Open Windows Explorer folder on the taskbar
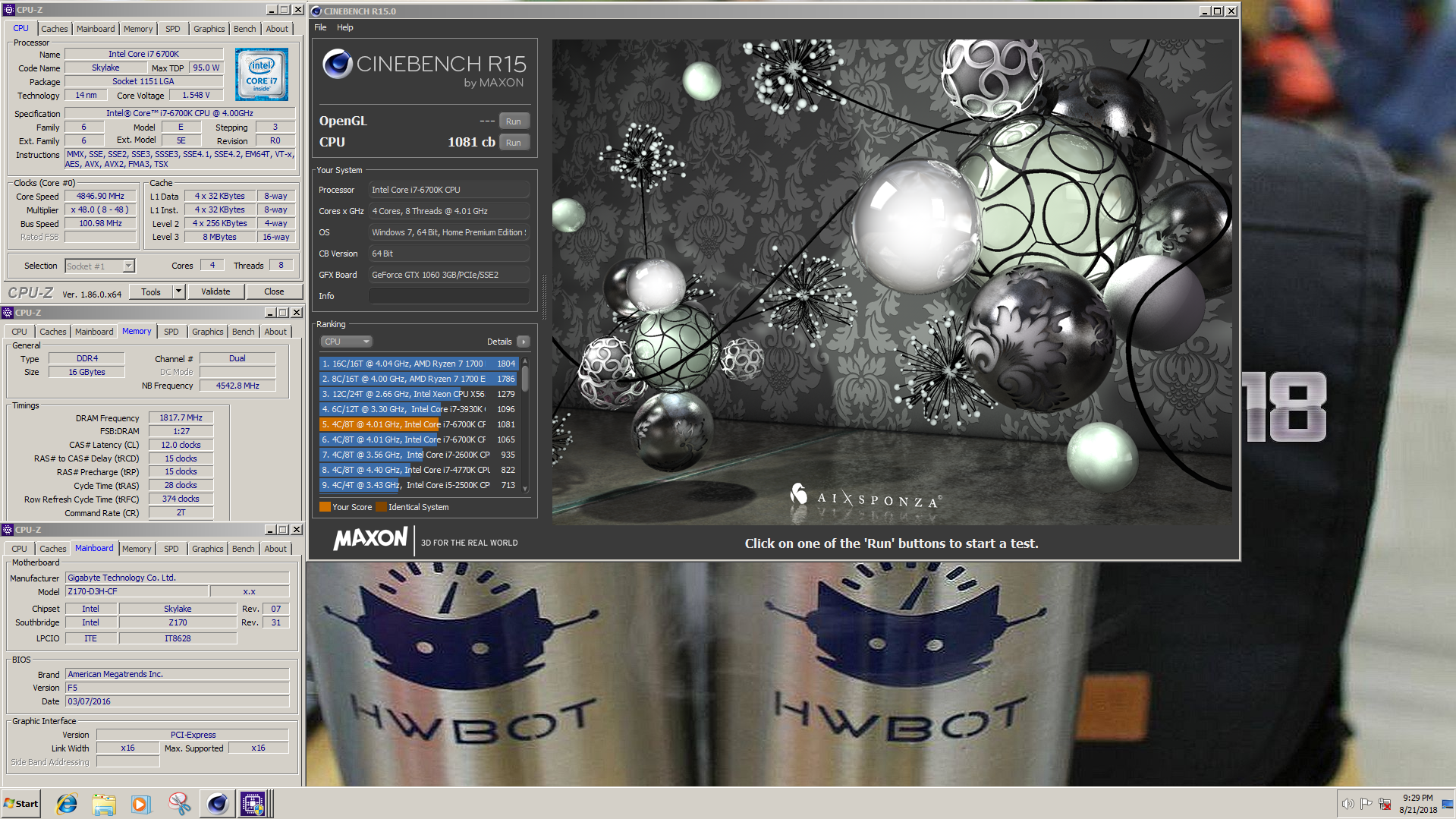The height and width of the screenshot is (819, 1456). (x=104, y=804)
